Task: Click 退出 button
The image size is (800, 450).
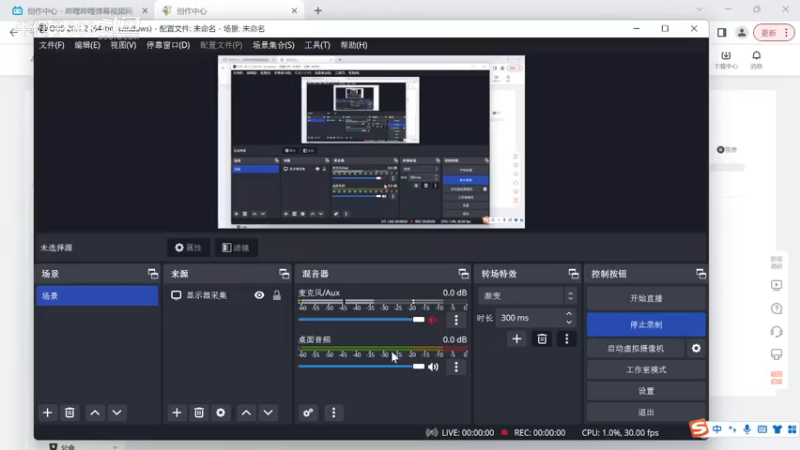Action: coord(646,412)
